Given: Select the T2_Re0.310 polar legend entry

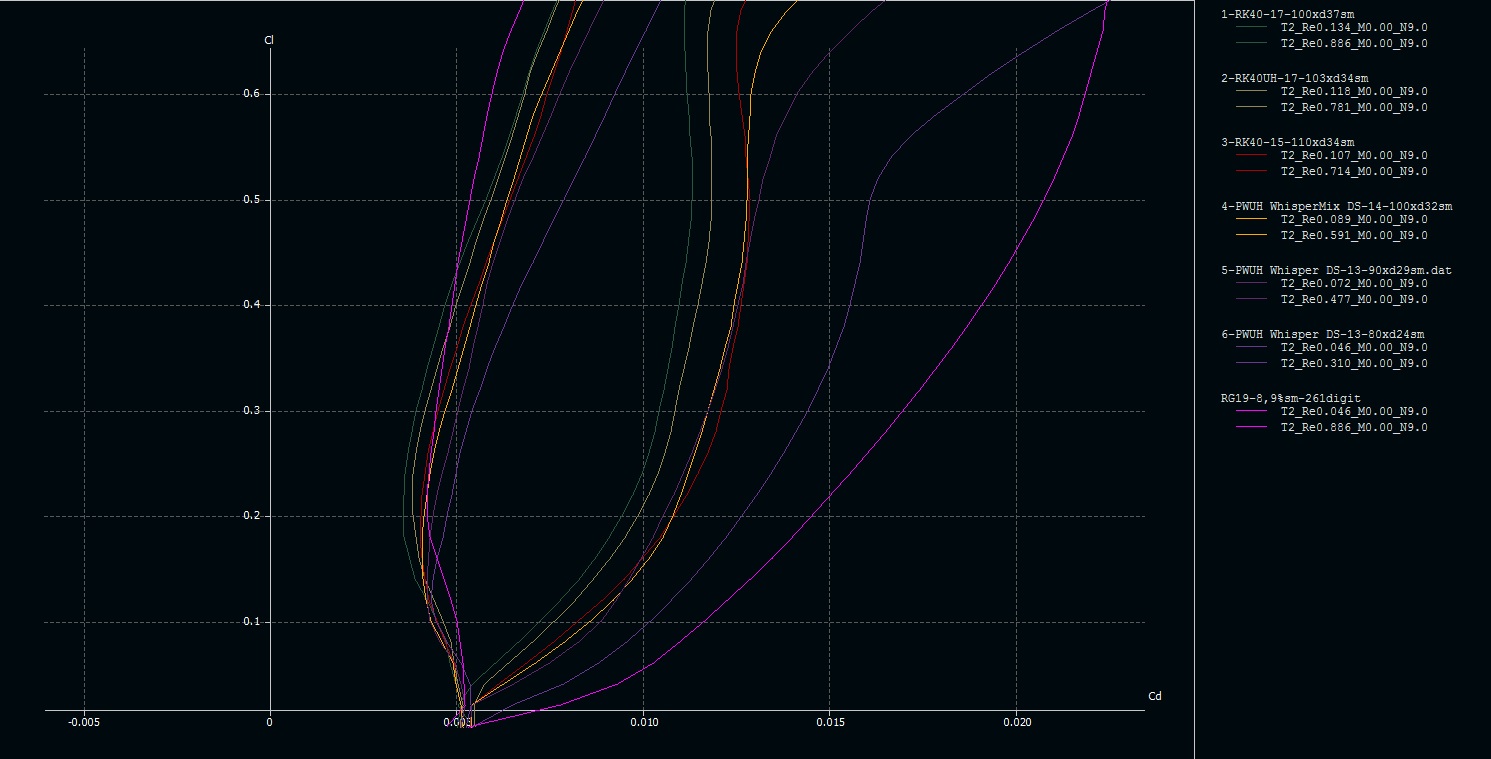Looking at the screenshot, I should (x=1353, y=364).
